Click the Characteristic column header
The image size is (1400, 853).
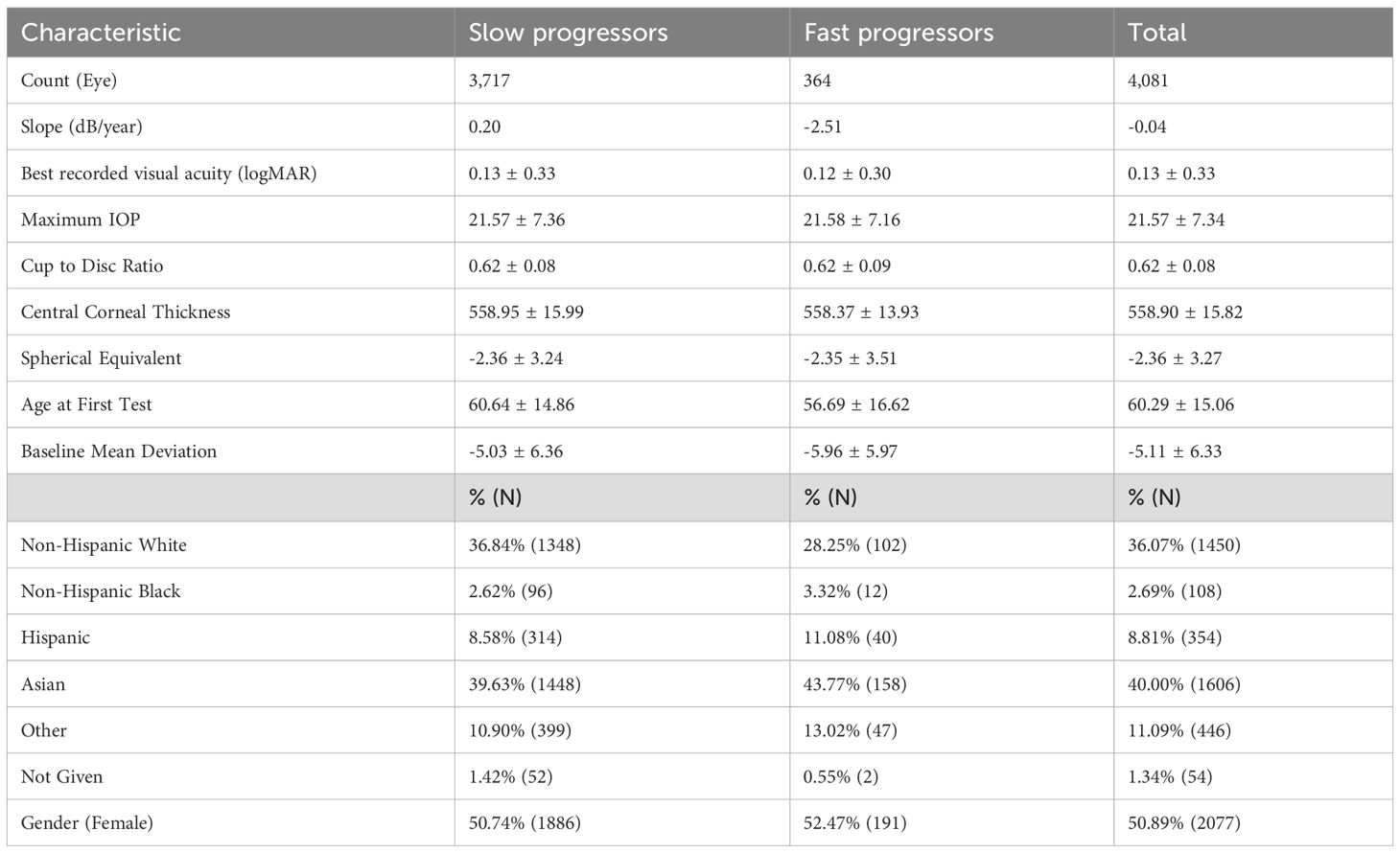pos(101,33)
